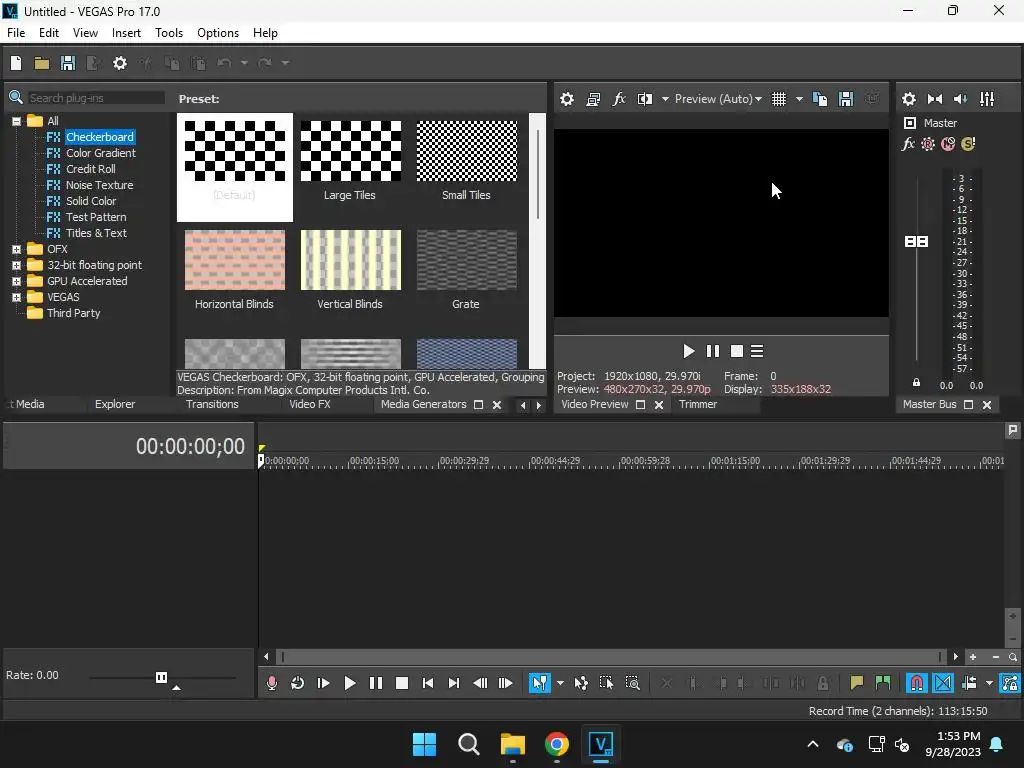Open the Tools menu

[168, 33]
